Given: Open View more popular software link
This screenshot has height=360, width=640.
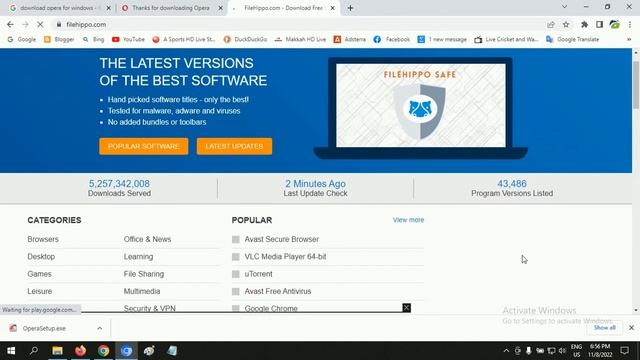Looking at the screenshot, I should [x=408, y=220].
